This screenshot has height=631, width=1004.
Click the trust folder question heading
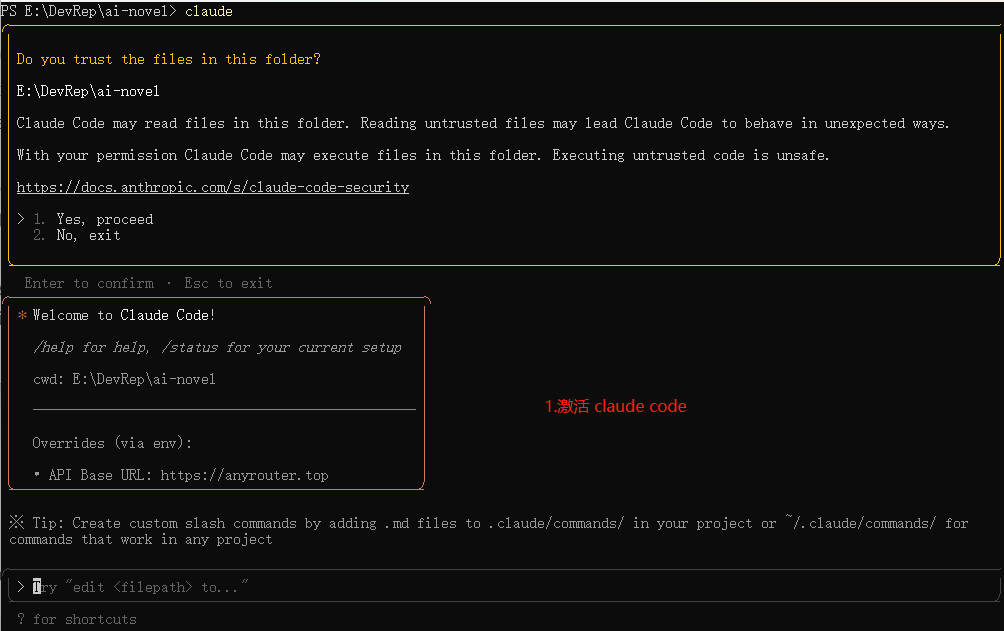168,59
